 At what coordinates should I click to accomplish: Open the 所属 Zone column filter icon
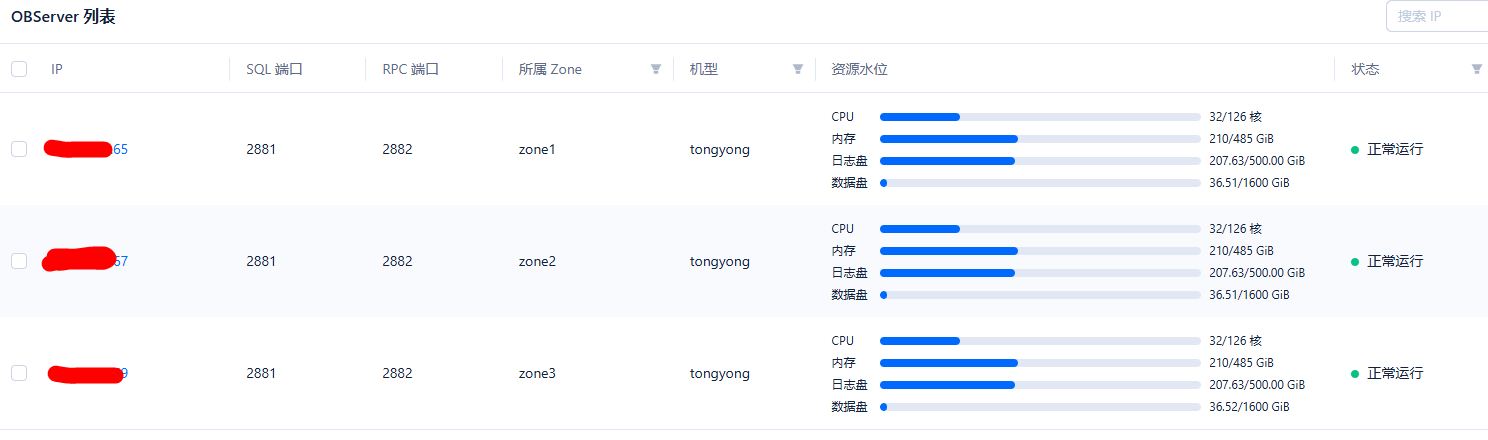tap(656, 69)
